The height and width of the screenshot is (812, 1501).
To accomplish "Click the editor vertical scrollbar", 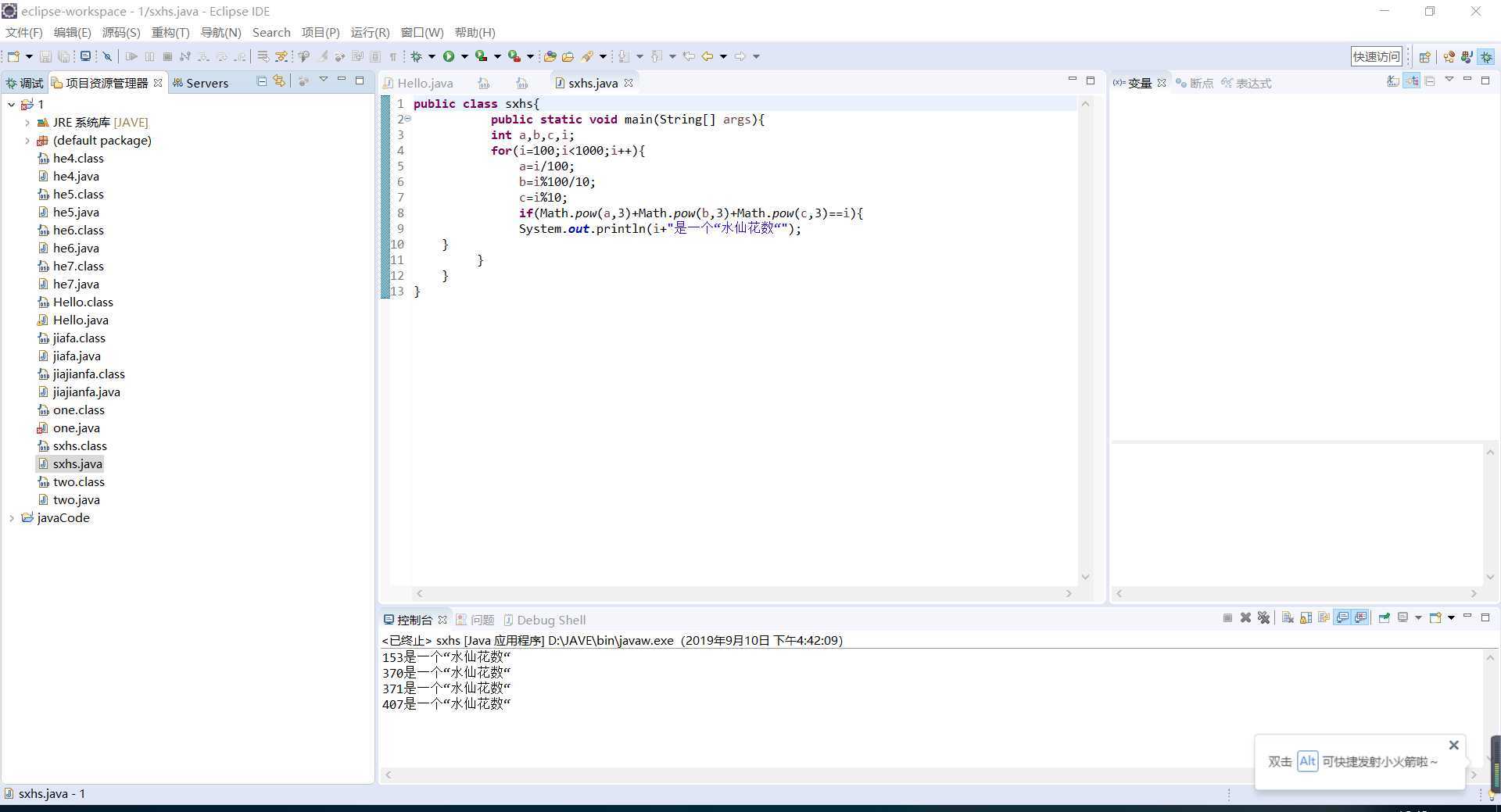I will 1085,340.
